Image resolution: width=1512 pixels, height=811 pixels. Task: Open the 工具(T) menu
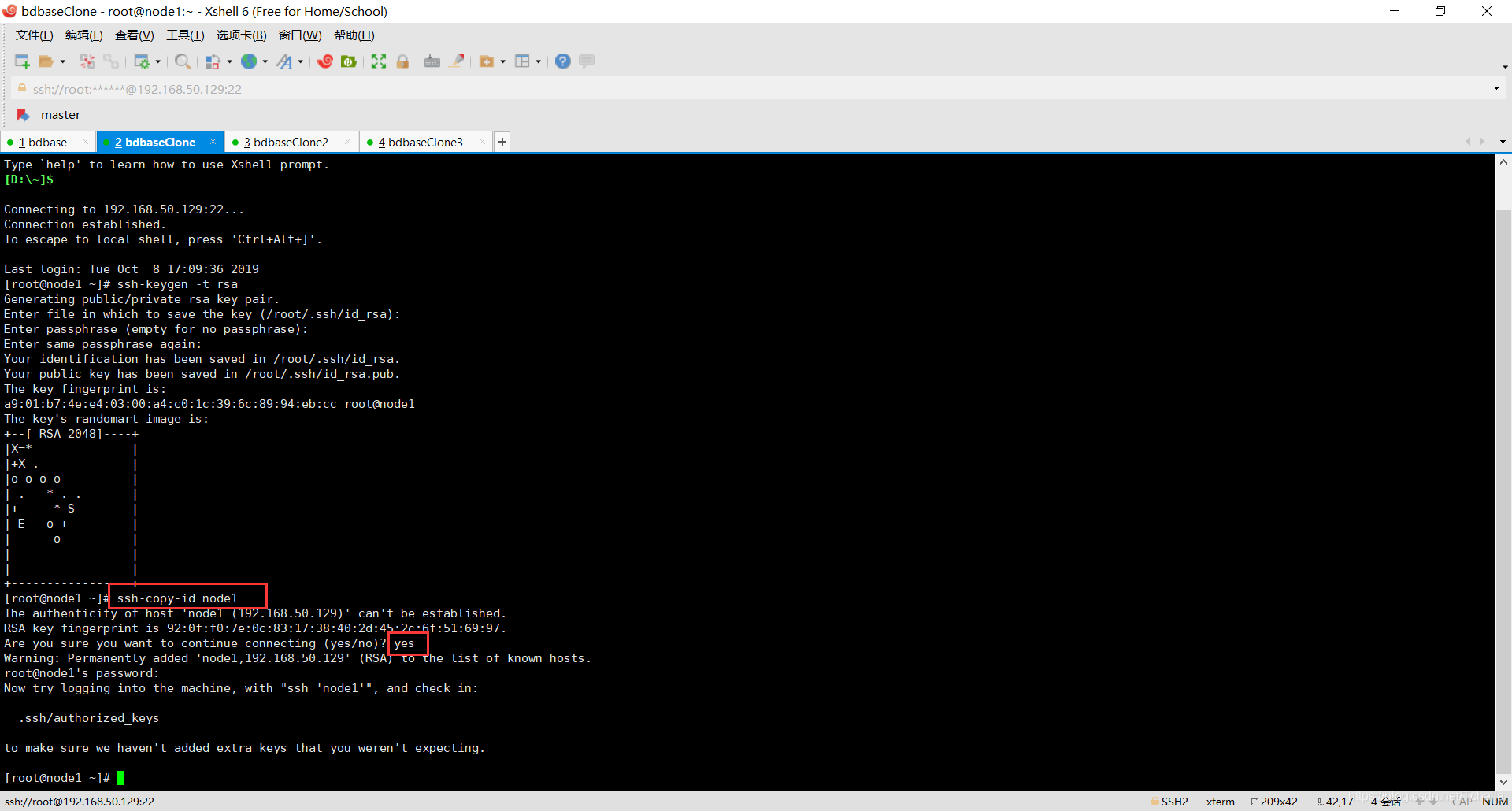185,35
